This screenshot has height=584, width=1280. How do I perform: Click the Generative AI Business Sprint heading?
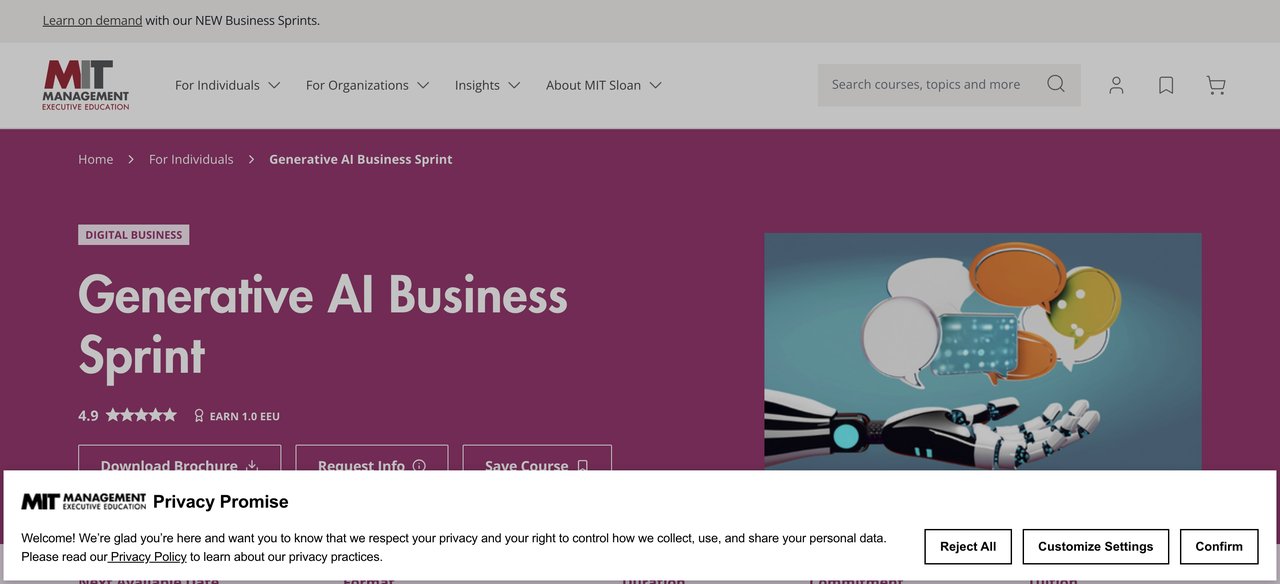[323, 324]
